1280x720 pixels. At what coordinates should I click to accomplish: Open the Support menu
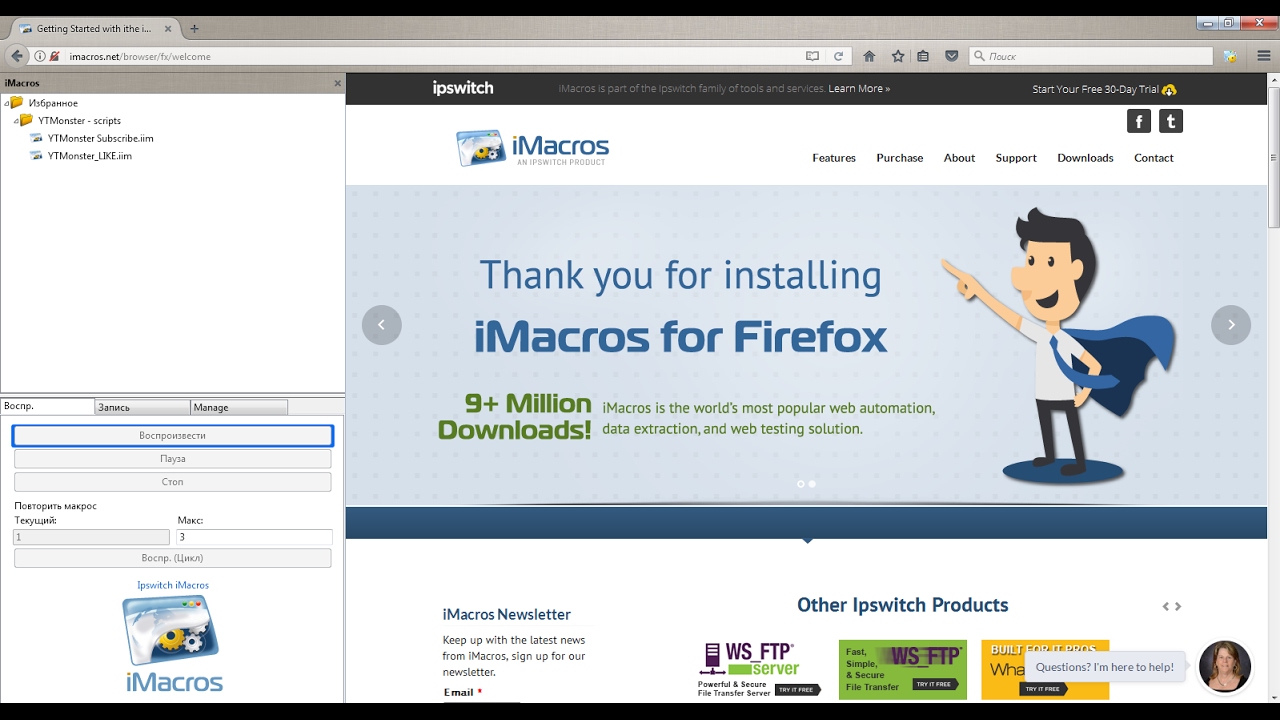[x=1016, y=158]
